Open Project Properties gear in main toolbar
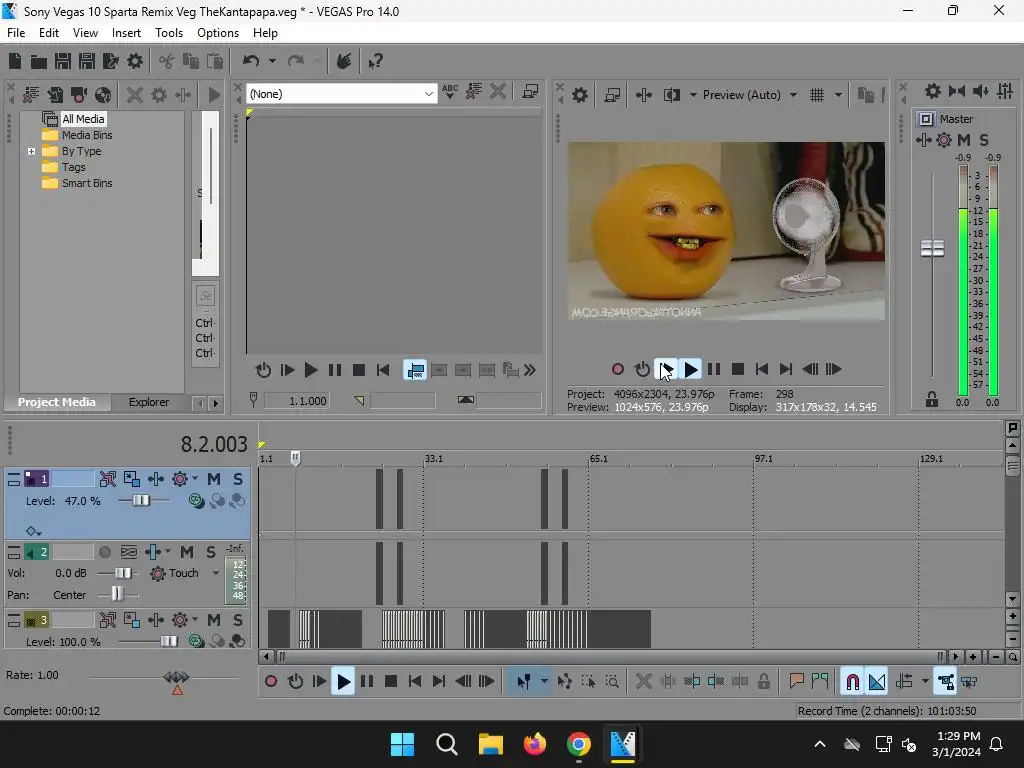The image size is (1024, 768). click(135, 61)
